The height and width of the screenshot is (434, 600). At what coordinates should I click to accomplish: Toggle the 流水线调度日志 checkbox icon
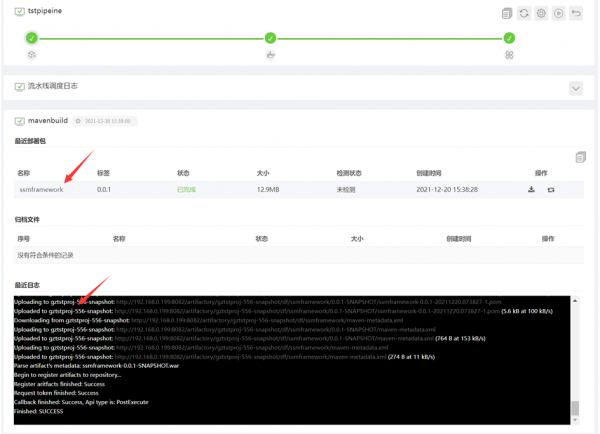point(20,86)
